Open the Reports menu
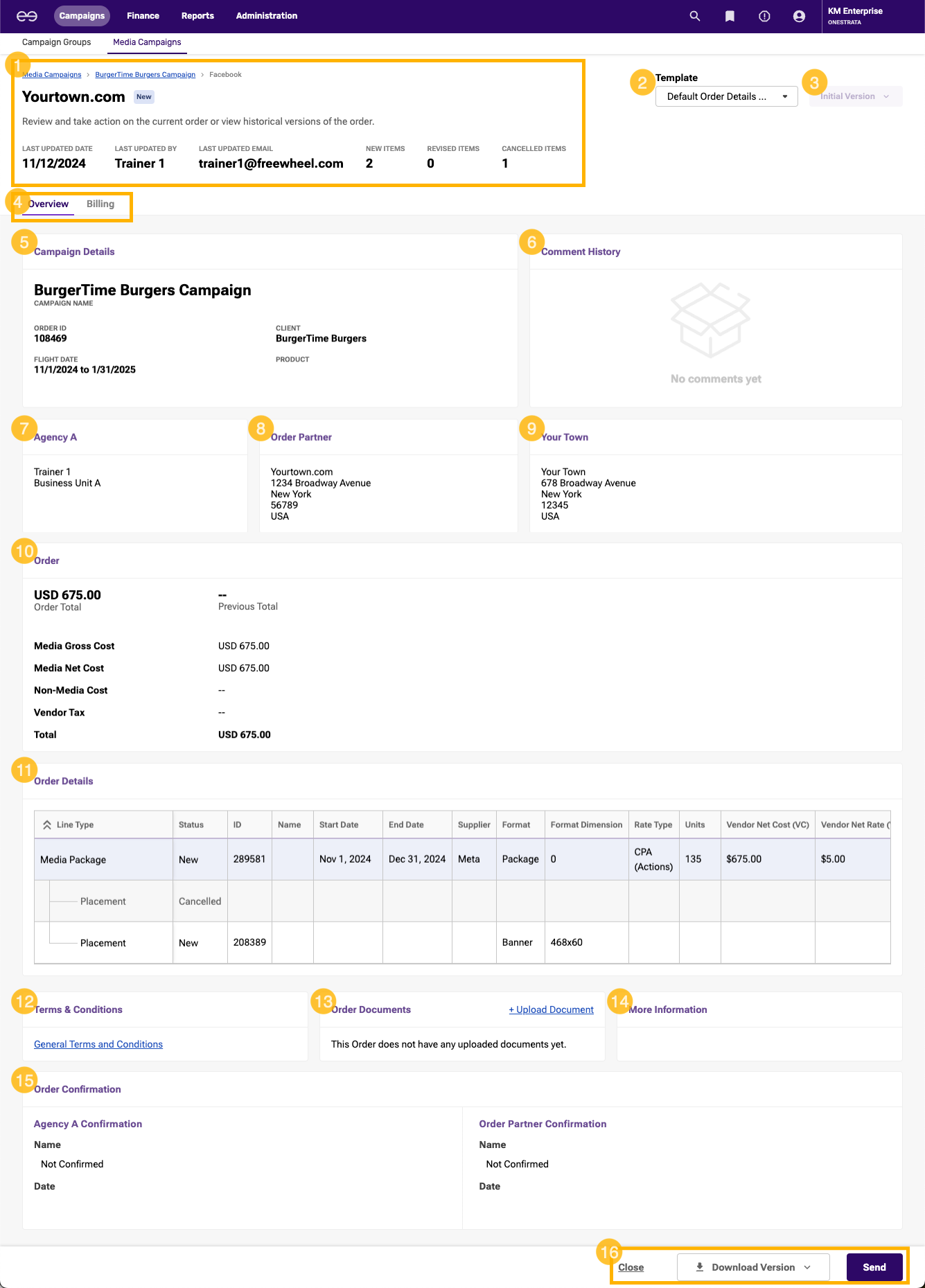Viewport: 925px width, 1288px height. 197,16
